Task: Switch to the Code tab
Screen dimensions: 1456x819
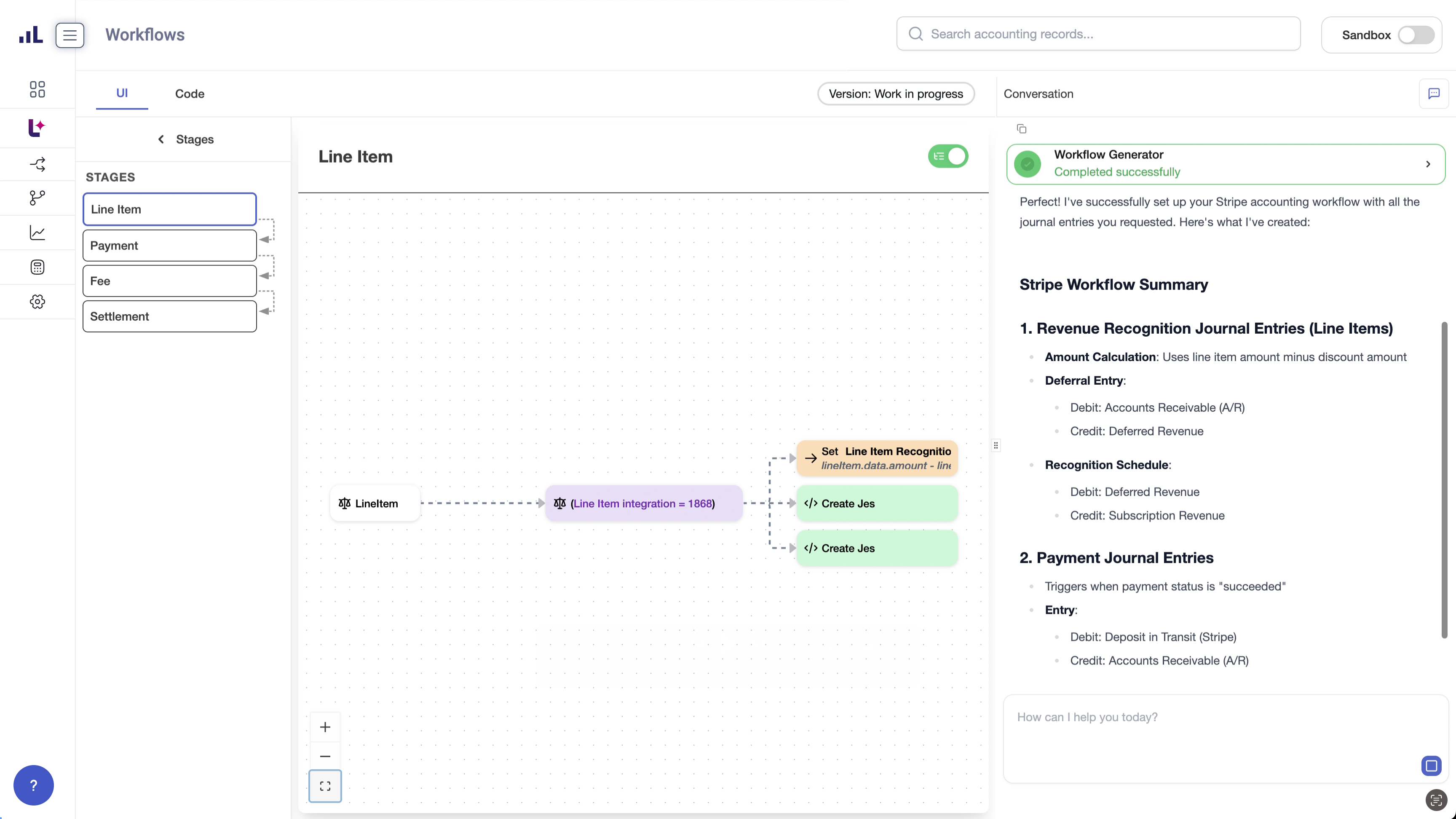Action: 189,94
